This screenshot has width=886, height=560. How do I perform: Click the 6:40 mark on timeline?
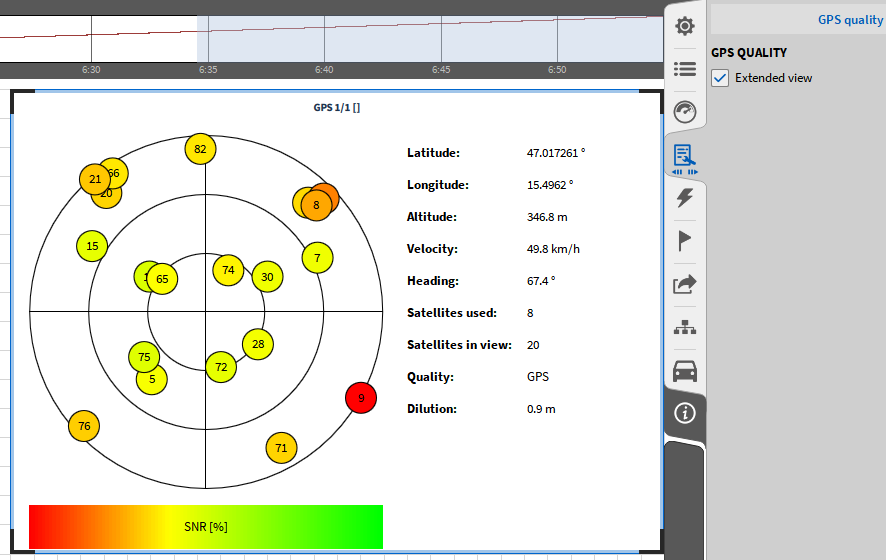tap(324, 70)
